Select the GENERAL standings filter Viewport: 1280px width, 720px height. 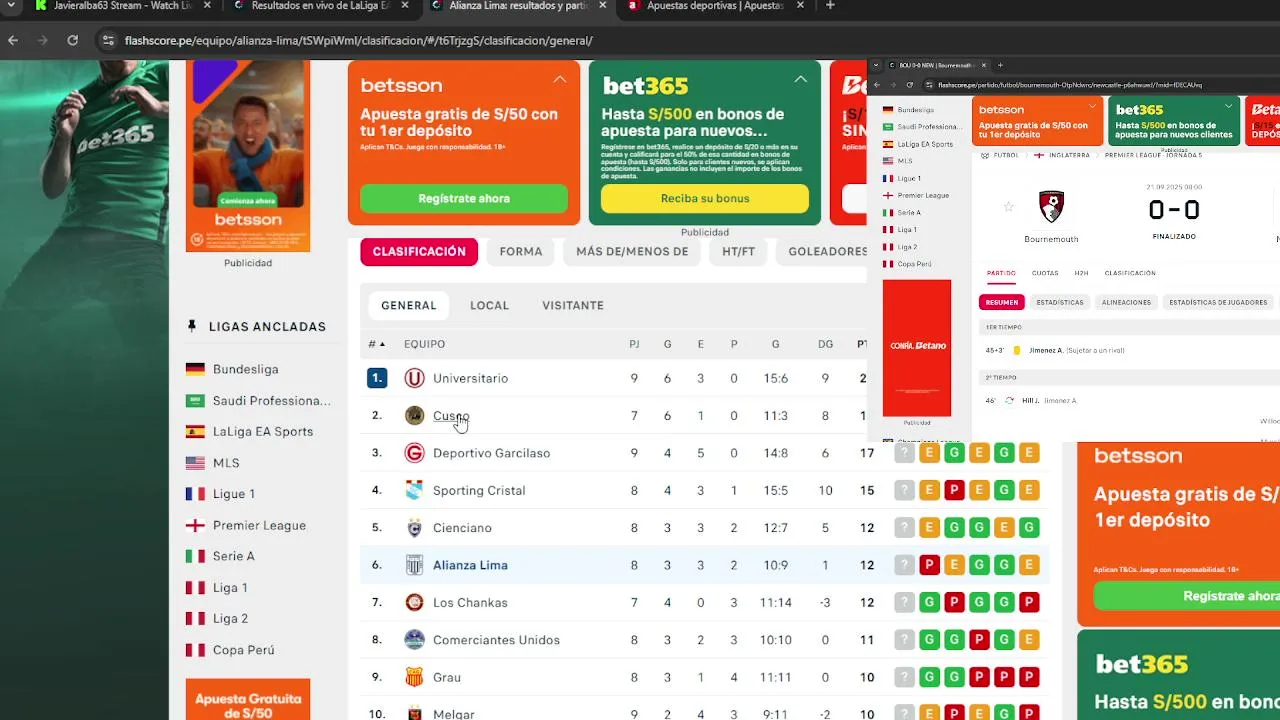click(409, 306)
